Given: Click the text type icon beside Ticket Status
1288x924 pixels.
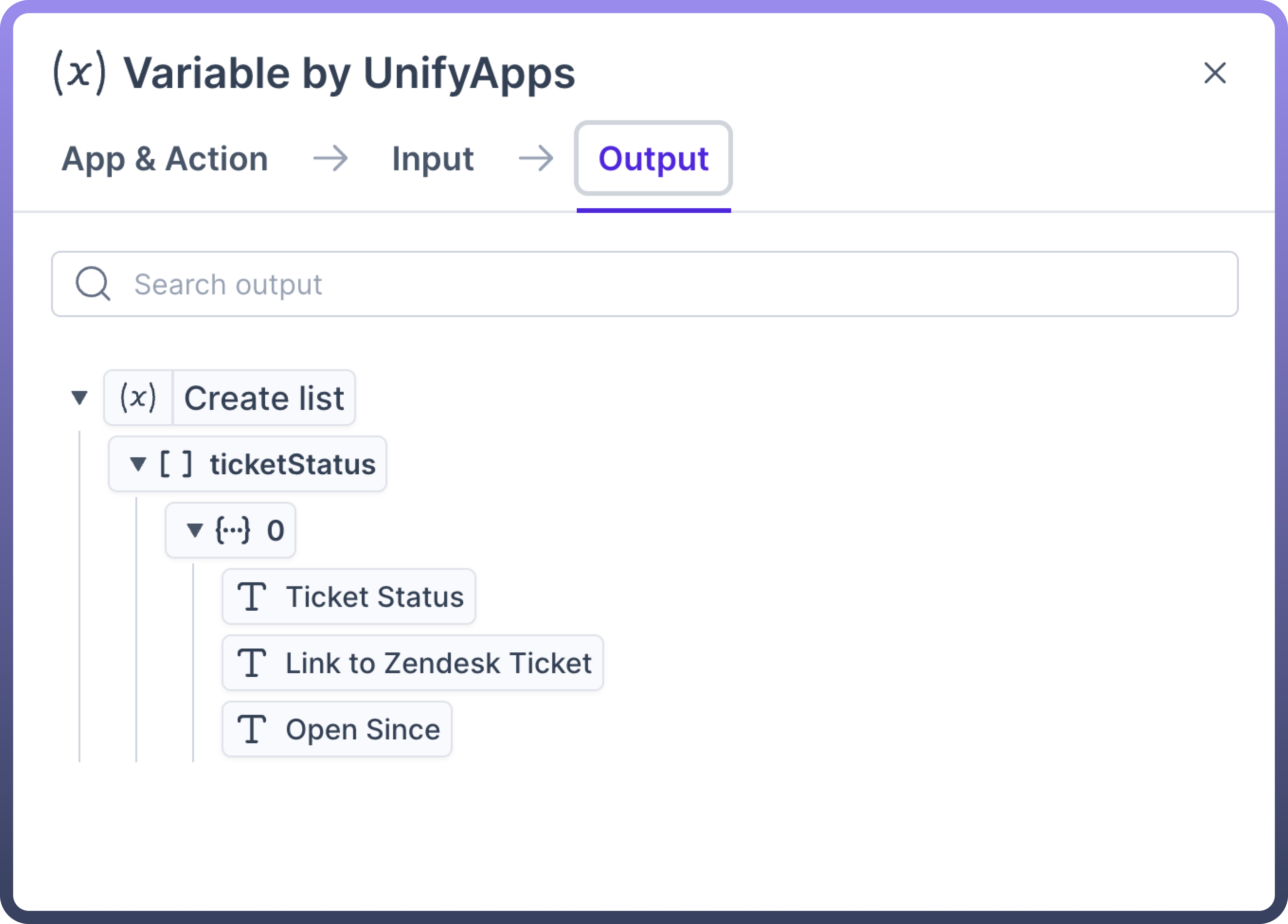Looking at the screenshot, I should pyautogui.click(x=252, y=597).
